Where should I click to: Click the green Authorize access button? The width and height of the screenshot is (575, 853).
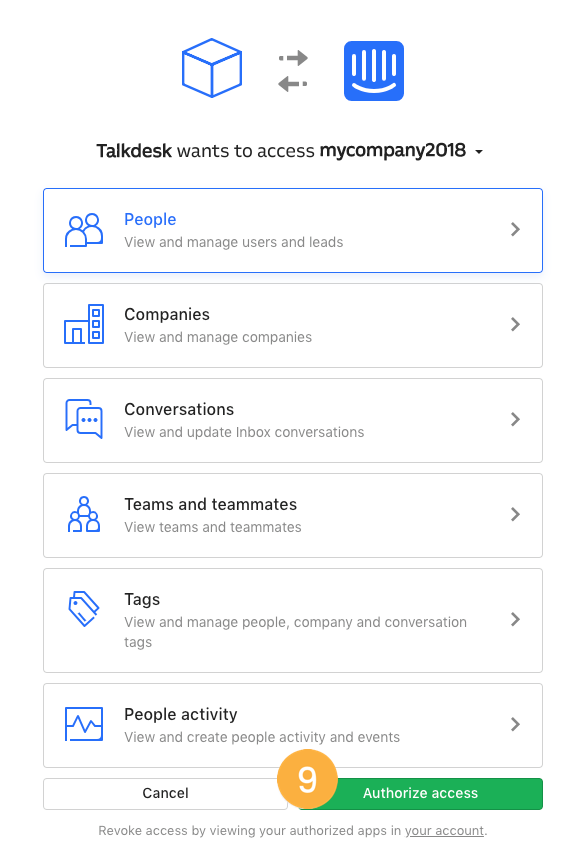click(421, 794)
